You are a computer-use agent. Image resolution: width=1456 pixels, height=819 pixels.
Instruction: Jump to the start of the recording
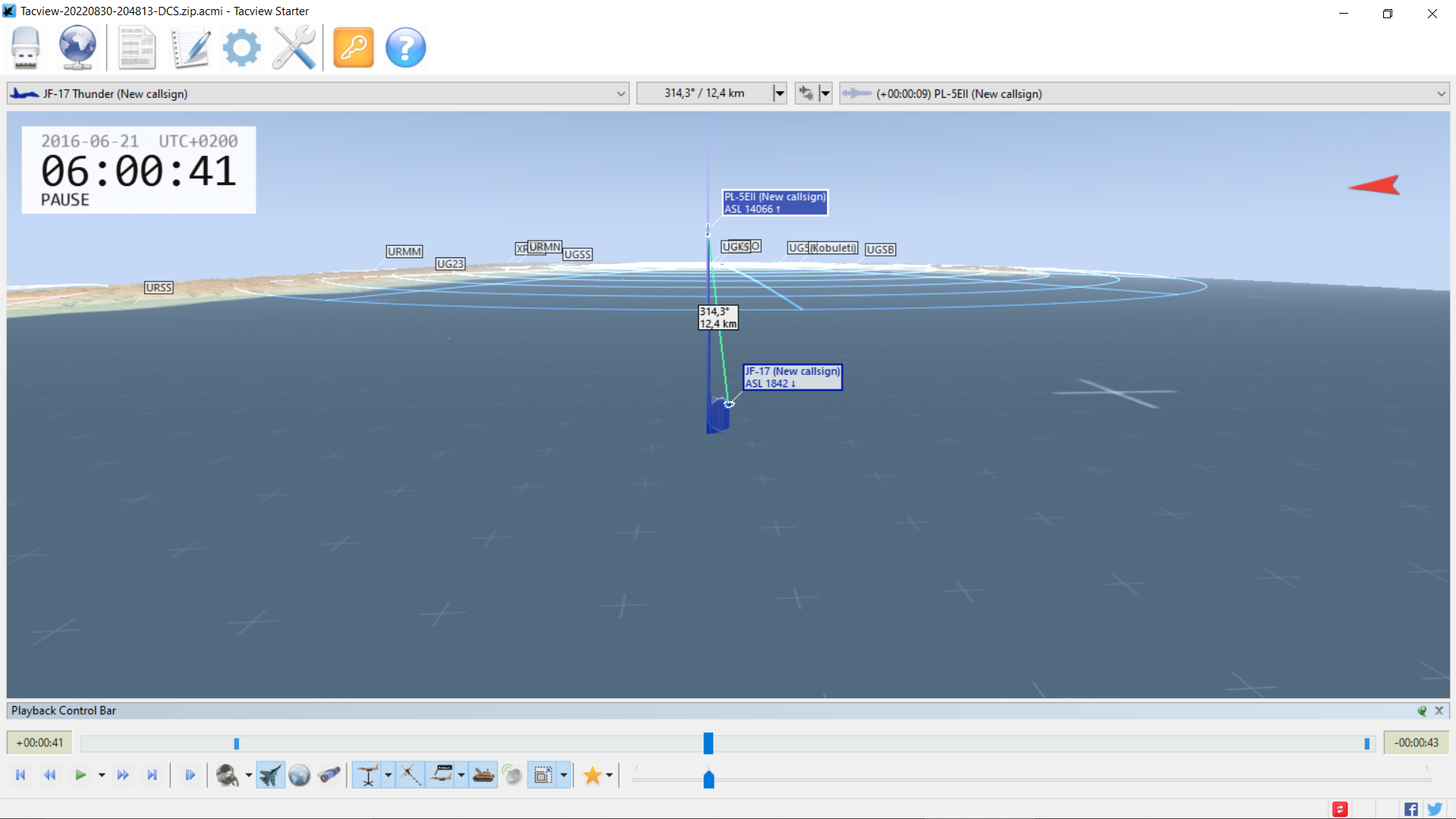pyautogui.click(x=20, y=775)
